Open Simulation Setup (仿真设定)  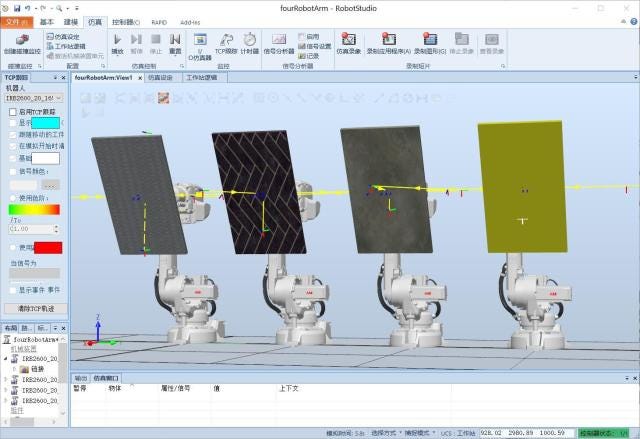pos(63,37)
